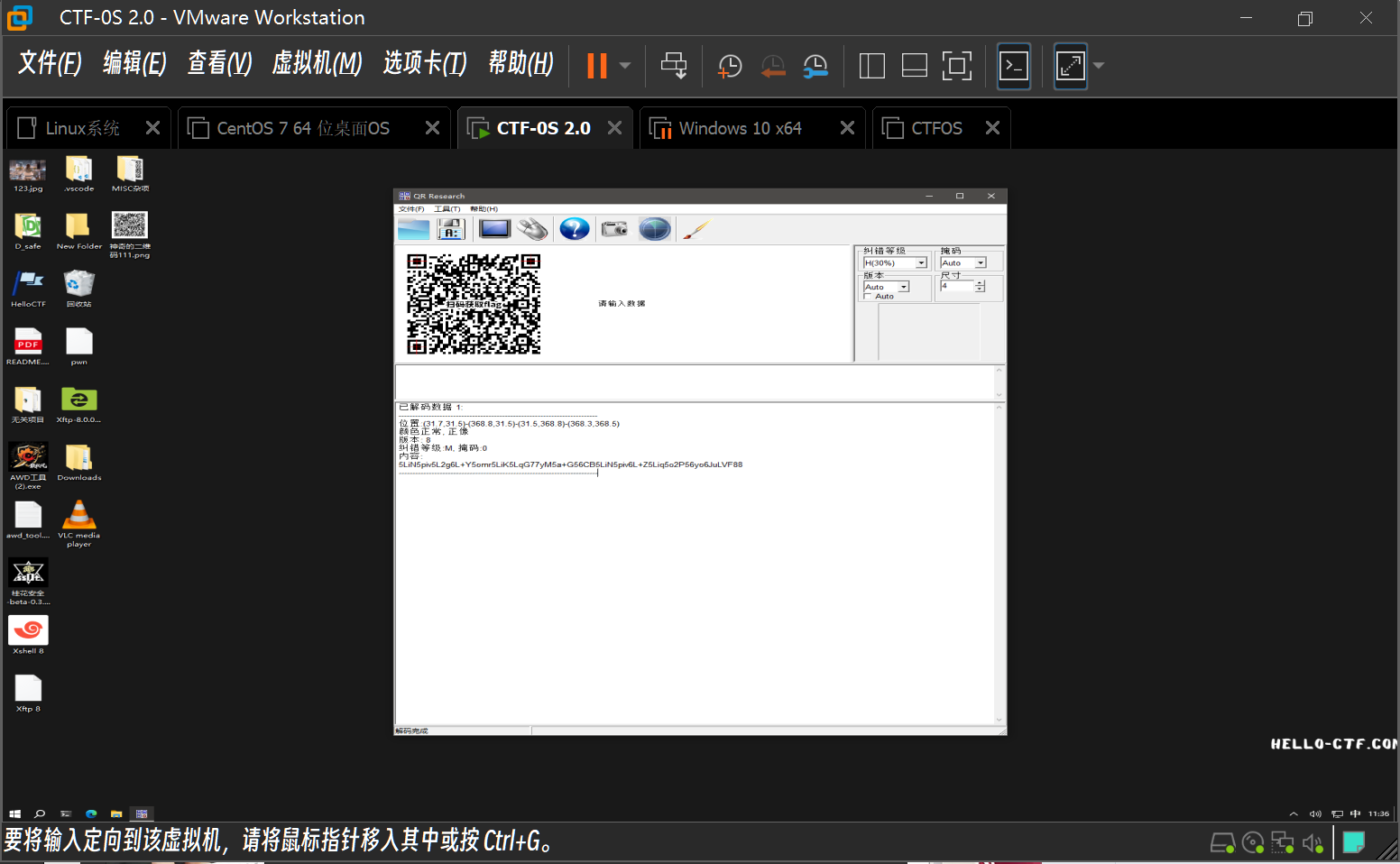The height and width of the screenshot is (864, 1400).
Task: Click the guest Windows Start button
Action: [x=14, y=813]
